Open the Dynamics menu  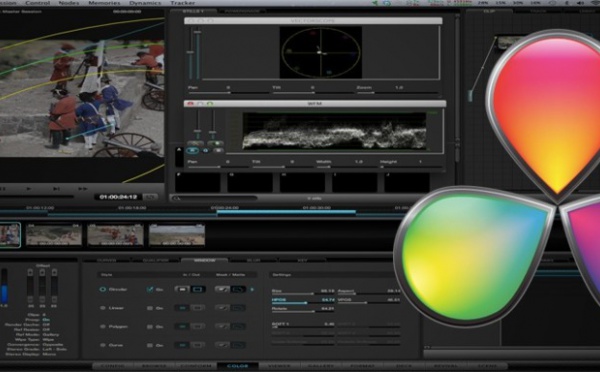pos(145,3)
